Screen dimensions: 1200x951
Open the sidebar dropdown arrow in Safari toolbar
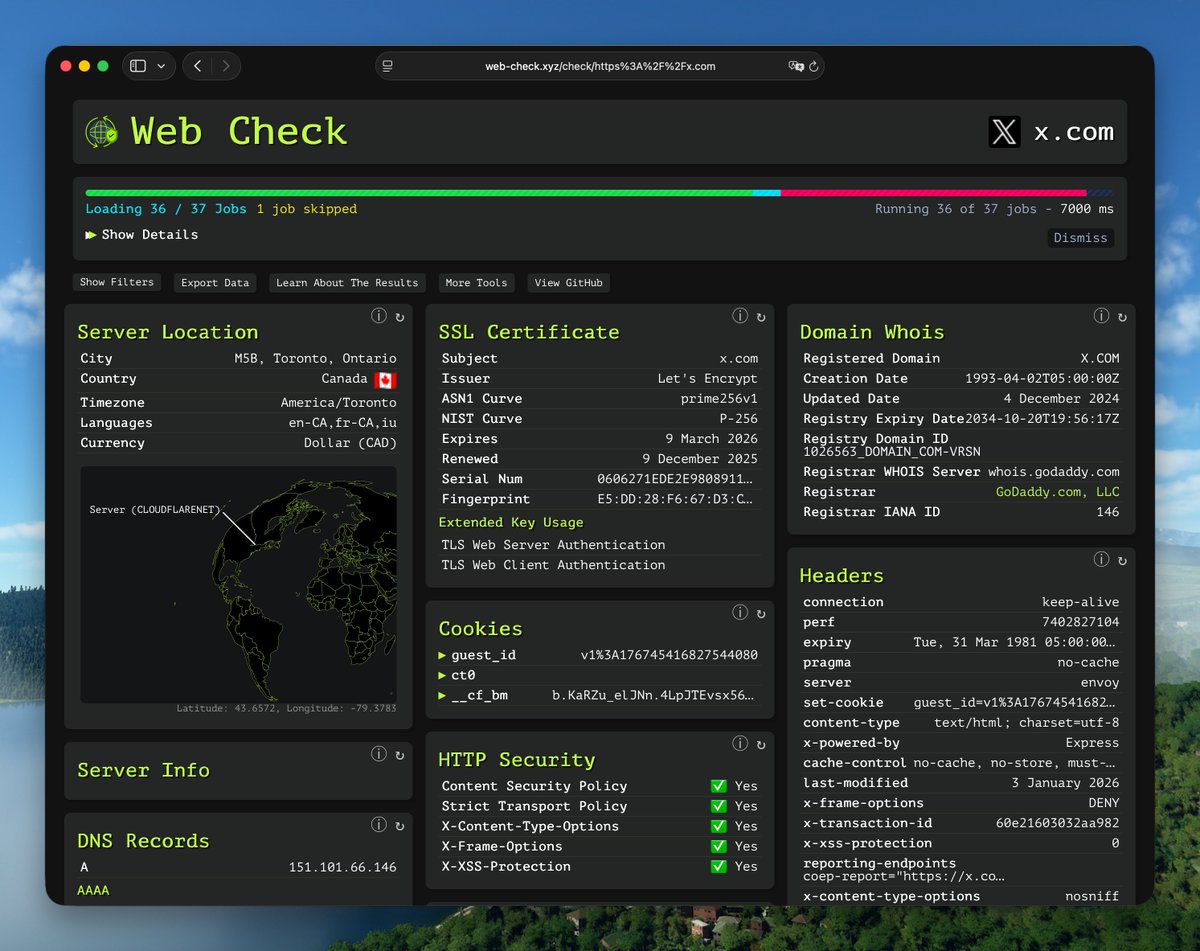pos(160,66)
